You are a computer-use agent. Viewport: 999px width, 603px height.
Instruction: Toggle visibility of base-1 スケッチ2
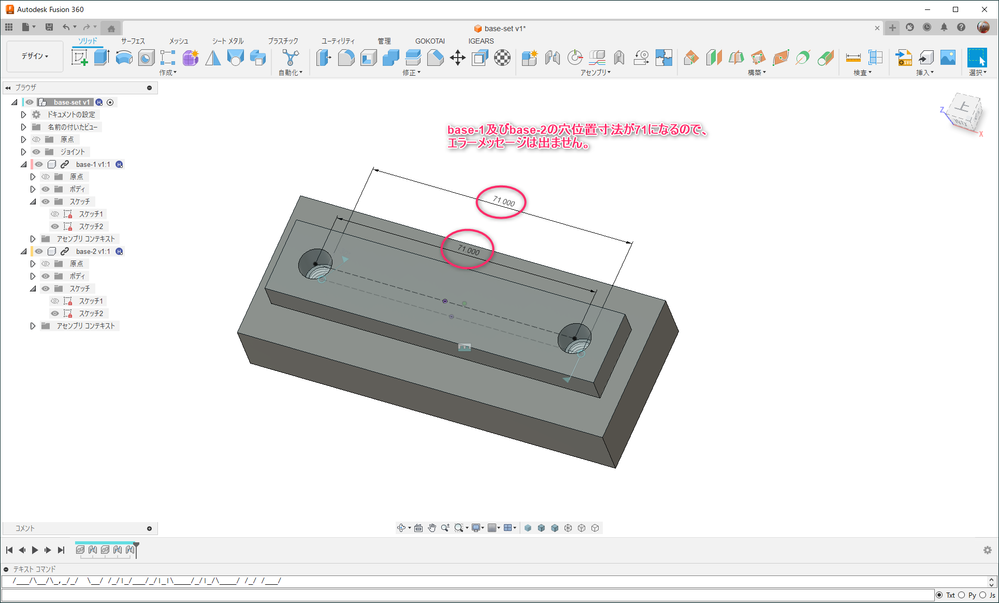[55, 226]
